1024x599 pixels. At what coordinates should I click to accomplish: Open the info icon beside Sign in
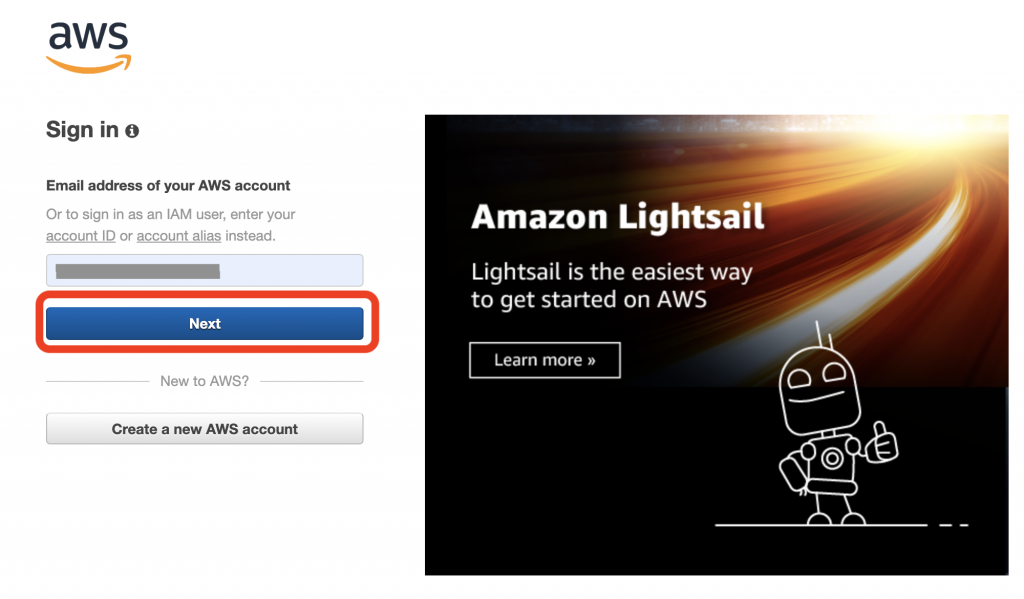coord(132,131)
